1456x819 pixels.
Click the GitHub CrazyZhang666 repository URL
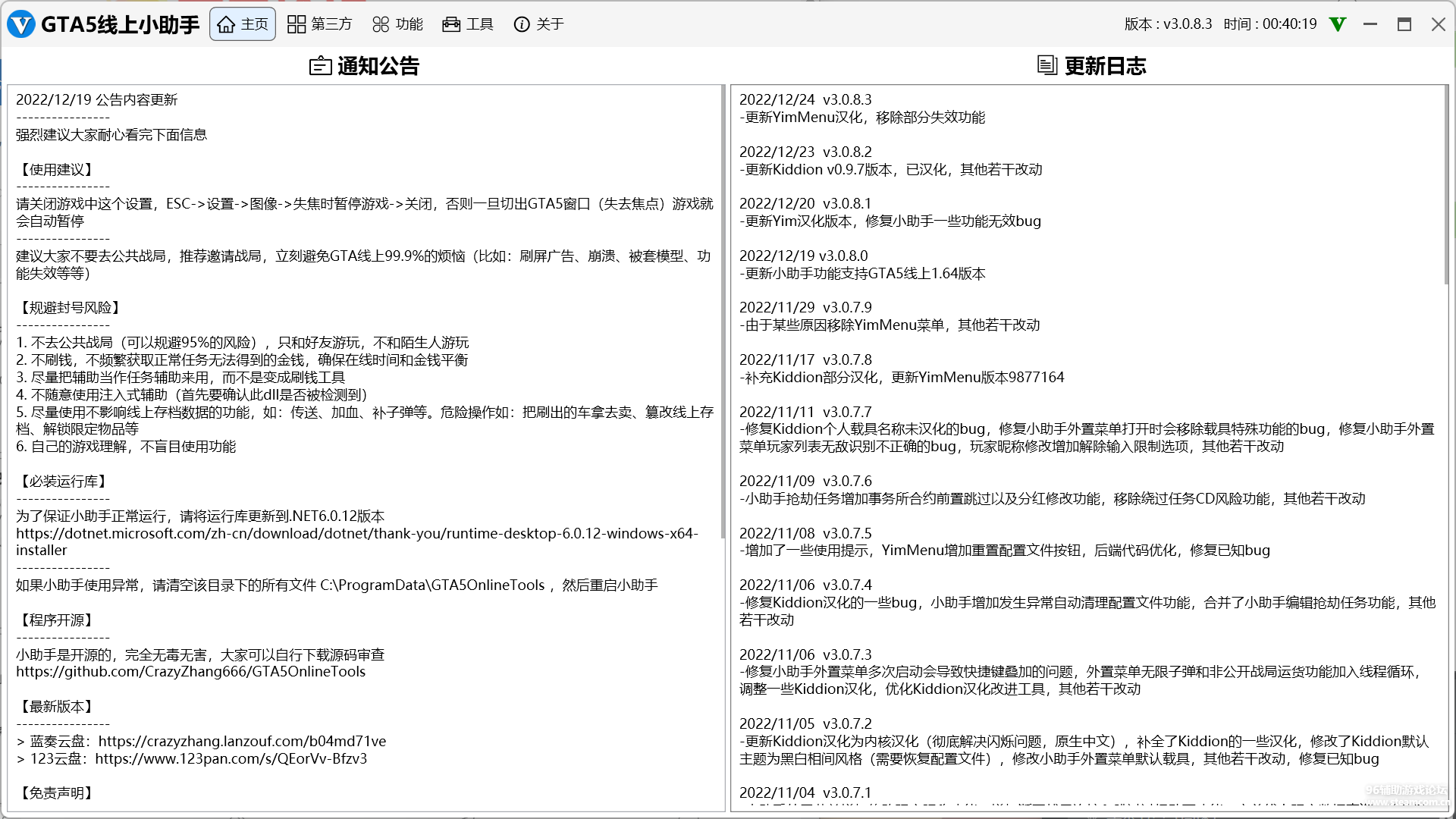click(x=190, y=671)
